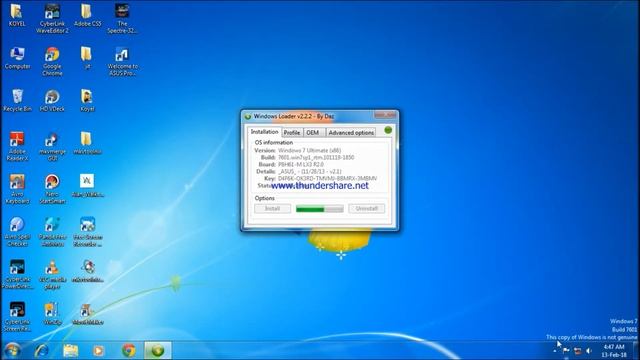Open the Recycle Bin
The width and height of the screenshot is (640, 360).
17,100
